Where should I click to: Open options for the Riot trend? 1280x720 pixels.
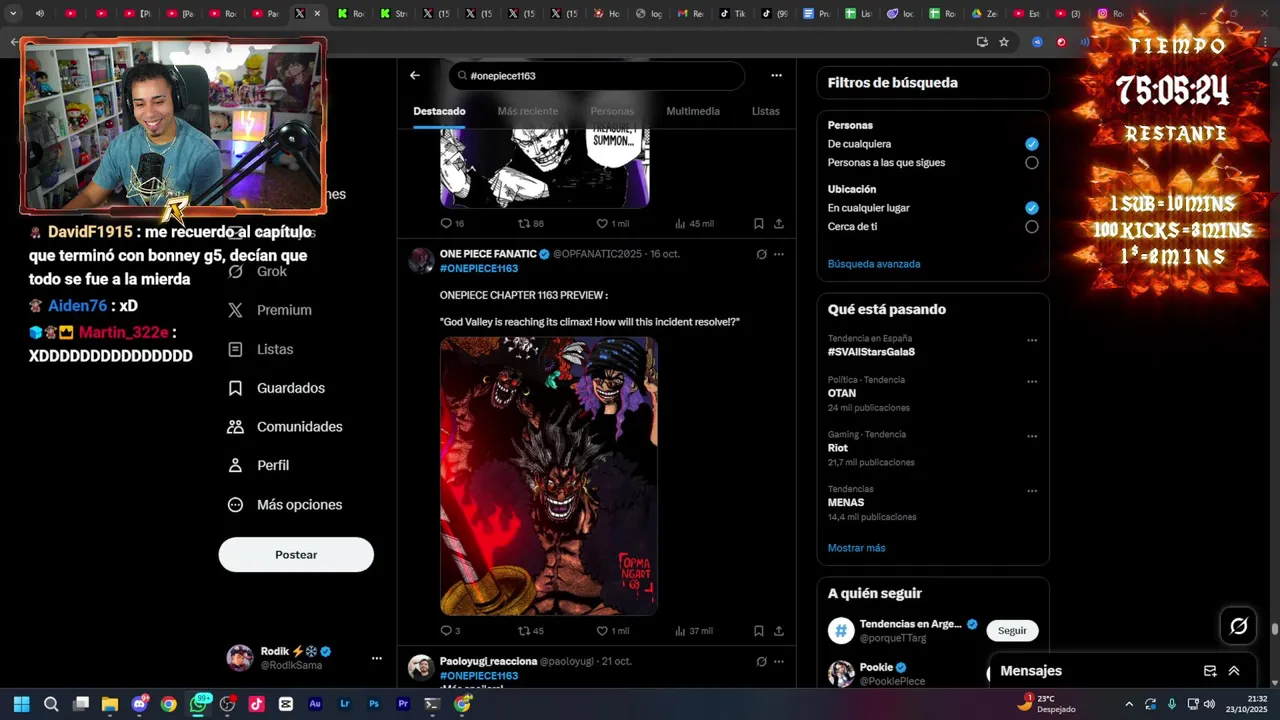pos(1032,436)
